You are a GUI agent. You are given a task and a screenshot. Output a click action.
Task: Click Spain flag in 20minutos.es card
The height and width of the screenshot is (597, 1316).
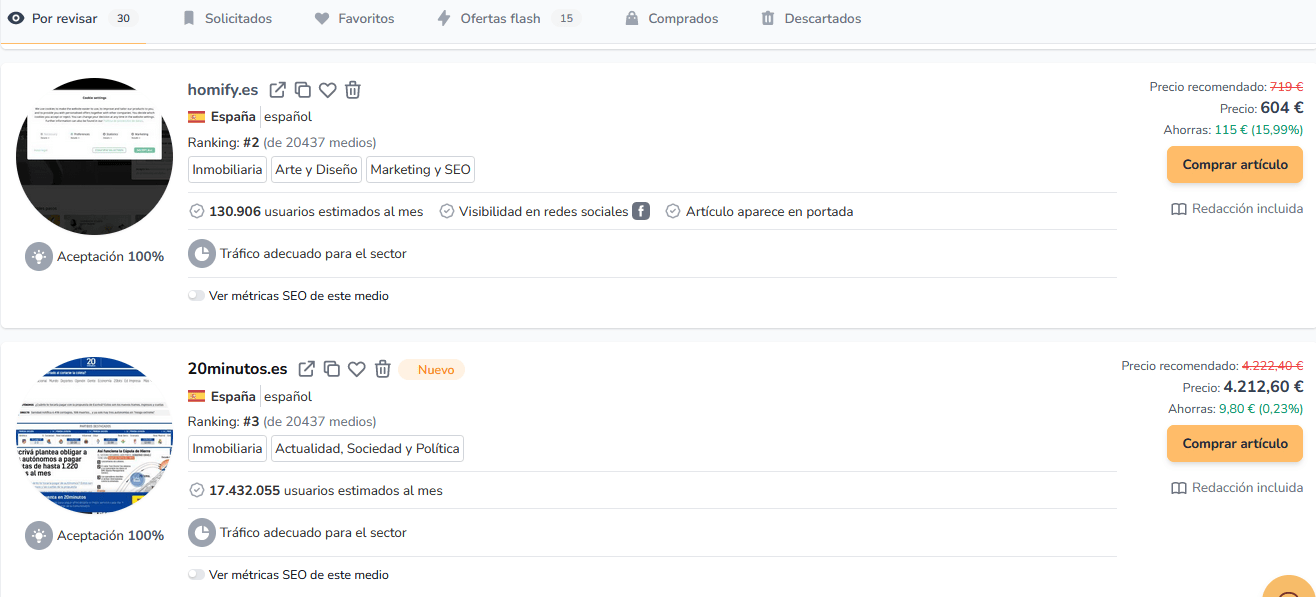tap(197, 396)
